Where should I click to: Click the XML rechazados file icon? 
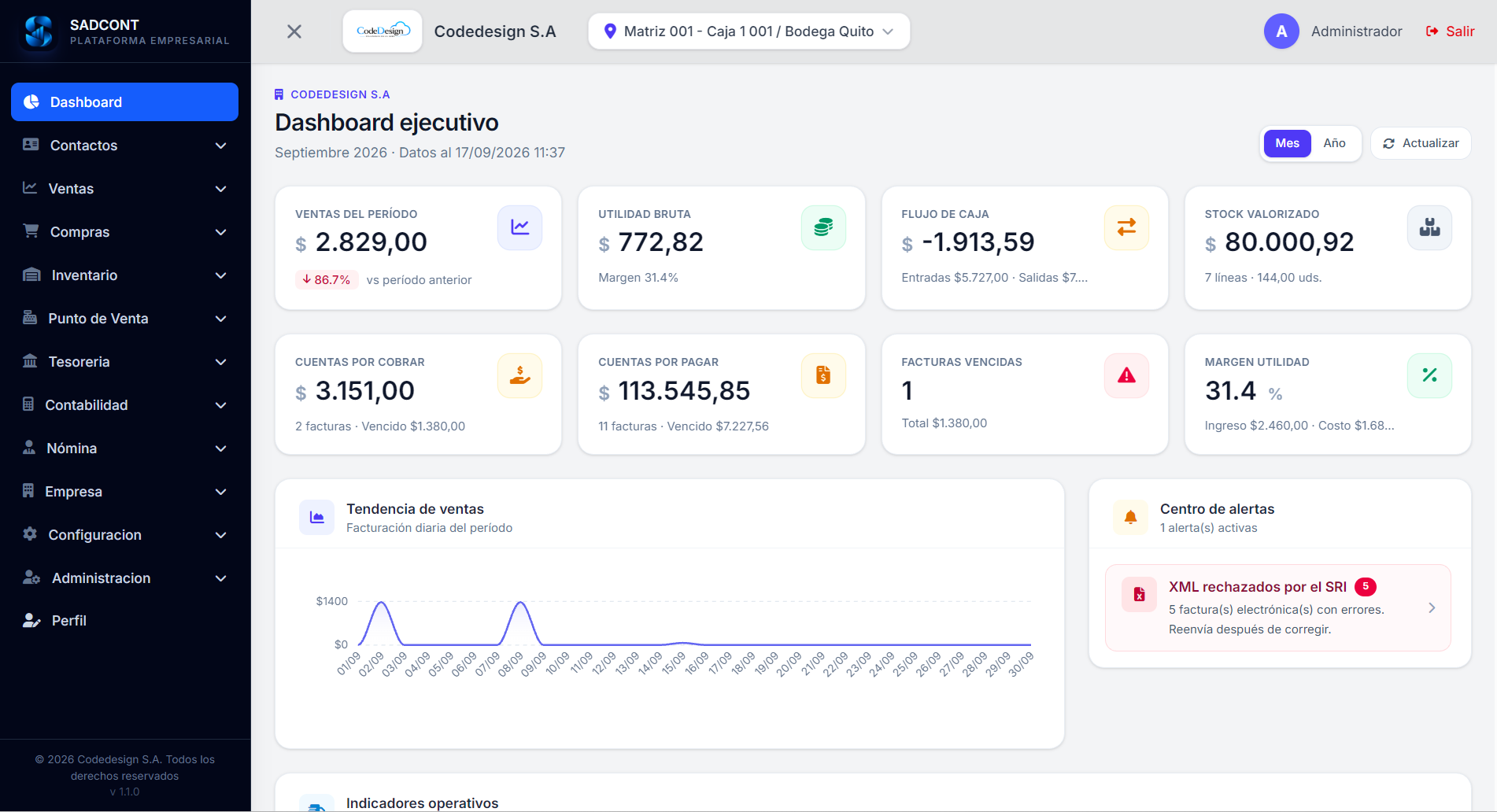click(1139, 595)
